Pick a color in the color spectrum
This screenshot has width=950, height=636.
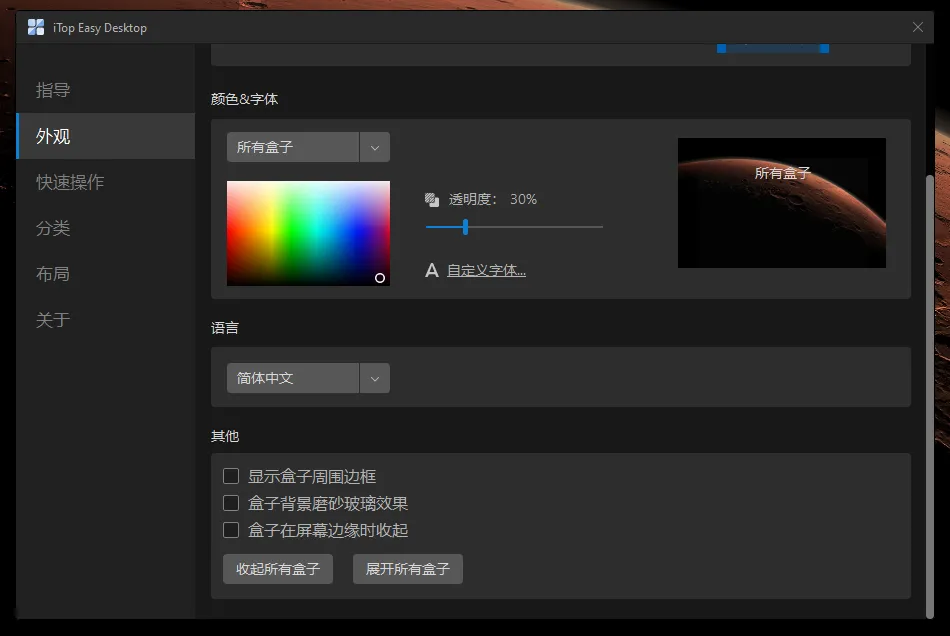pyautogui.click(x=308, y=233)
